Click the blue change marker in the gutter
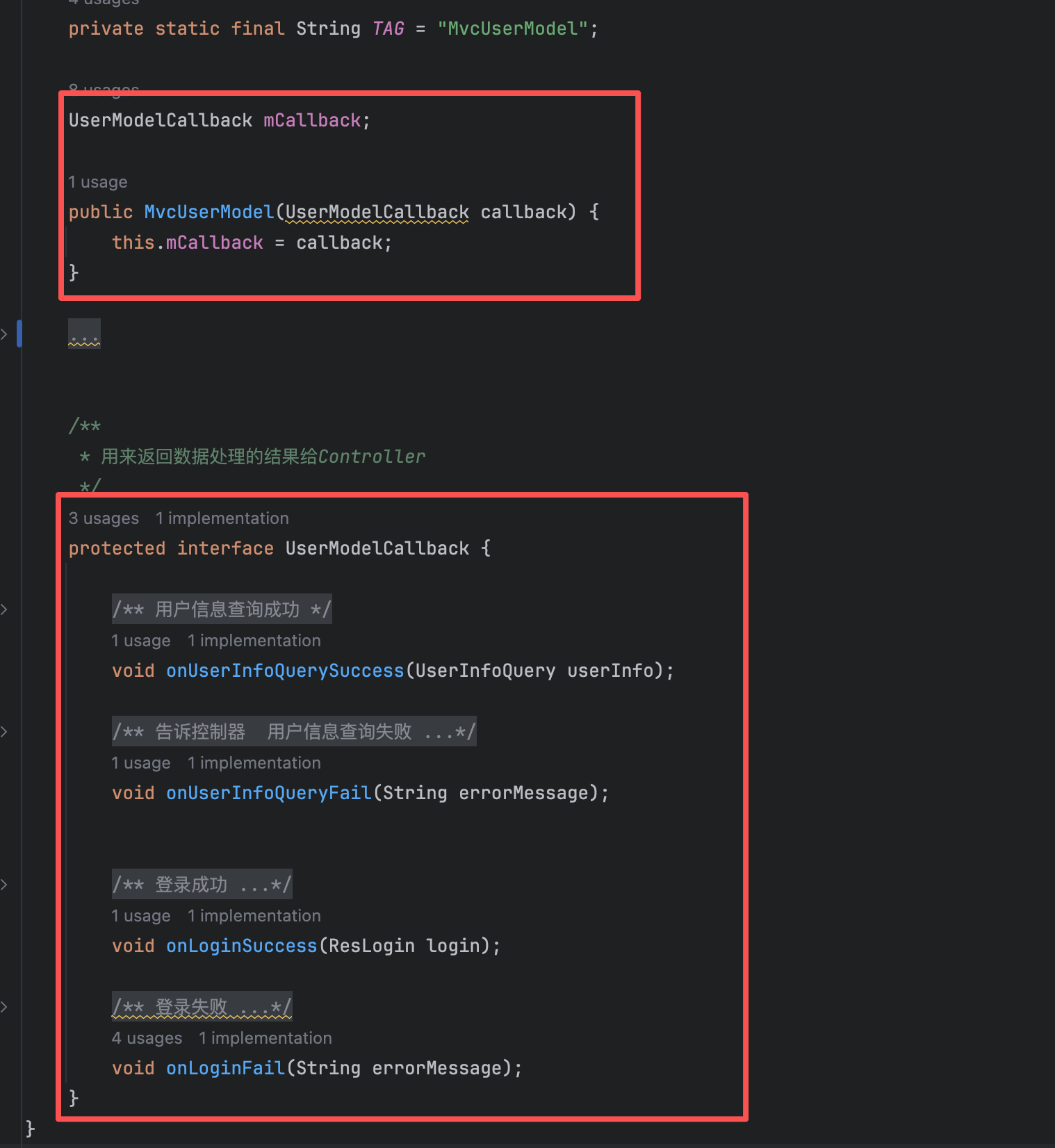The height and width of the screenshot is (1148, 1055). coord(19,334)
